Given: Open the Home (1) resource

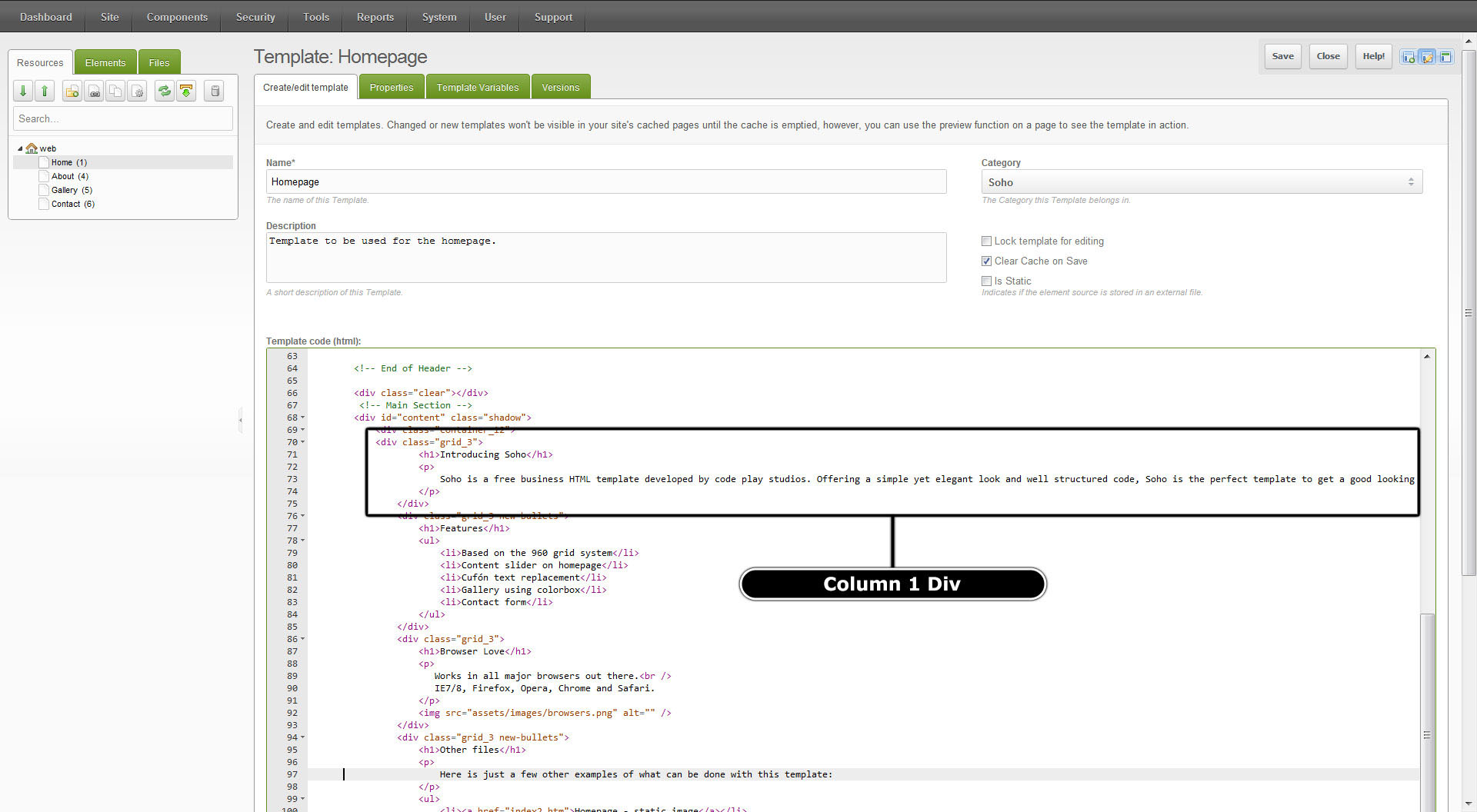Looking at the screenshot, I should (69, 162).
